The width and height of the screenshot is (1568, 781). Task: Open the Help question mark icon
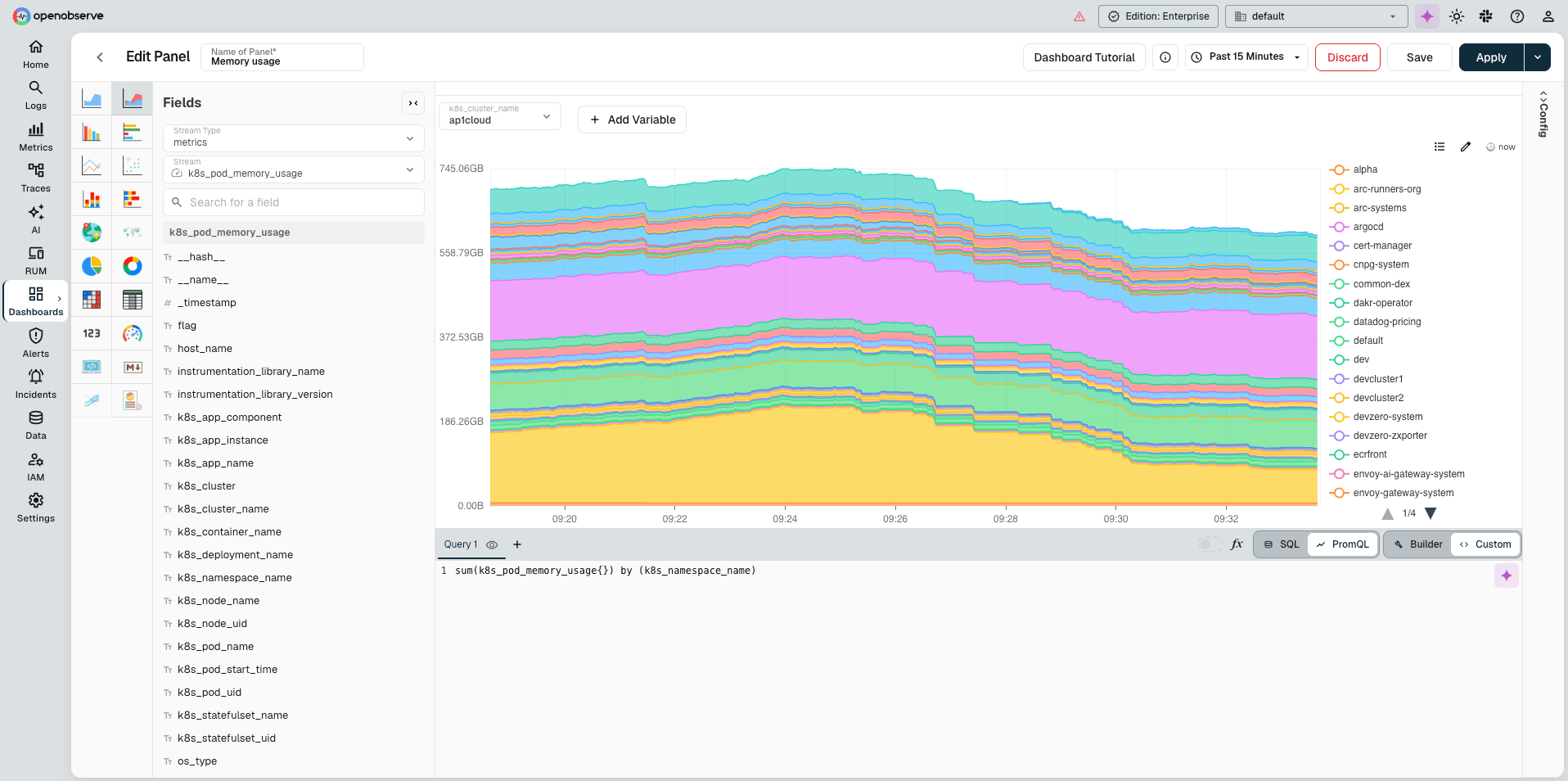(x=1517, y=16)
